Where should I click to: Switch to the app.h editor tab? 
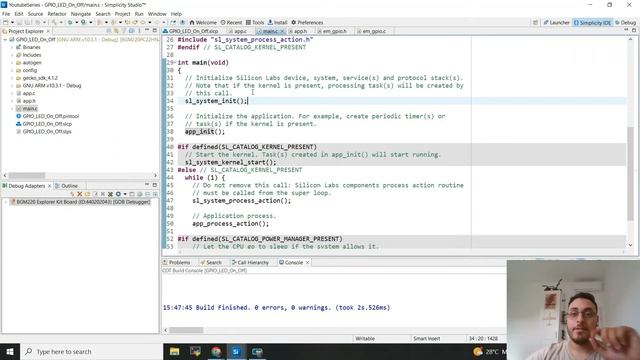298,31
